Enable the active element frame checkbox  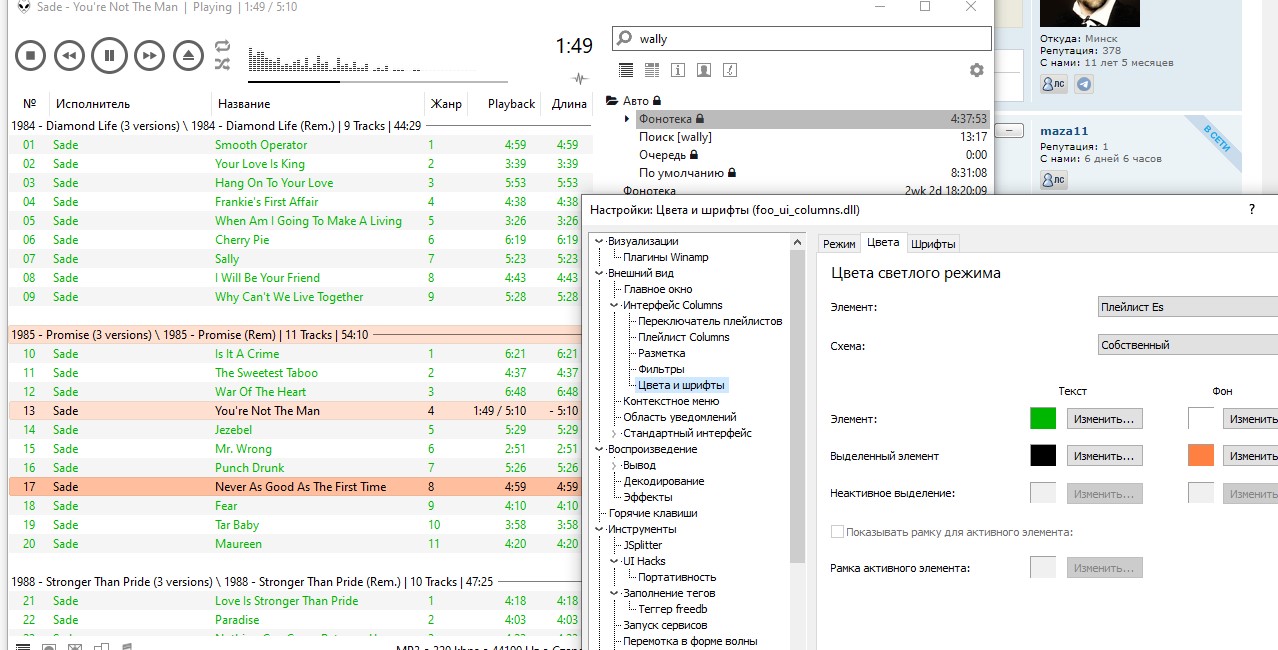[x=838, y=532]
